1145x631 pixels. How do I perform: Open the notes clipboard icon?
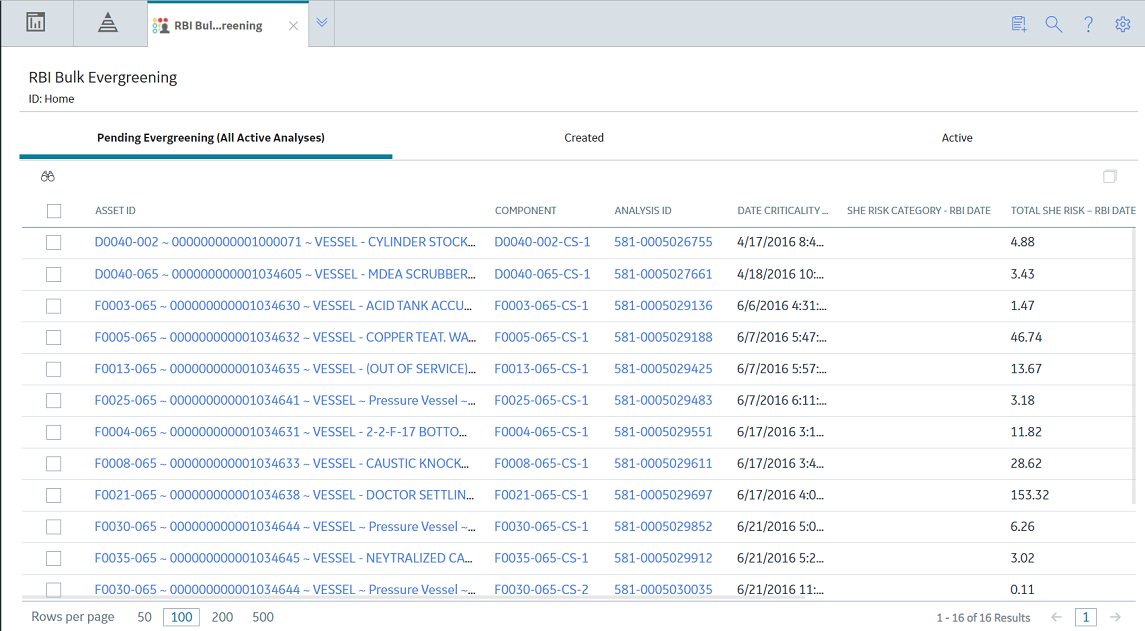pyautogui.click(x=1019, y=24)
